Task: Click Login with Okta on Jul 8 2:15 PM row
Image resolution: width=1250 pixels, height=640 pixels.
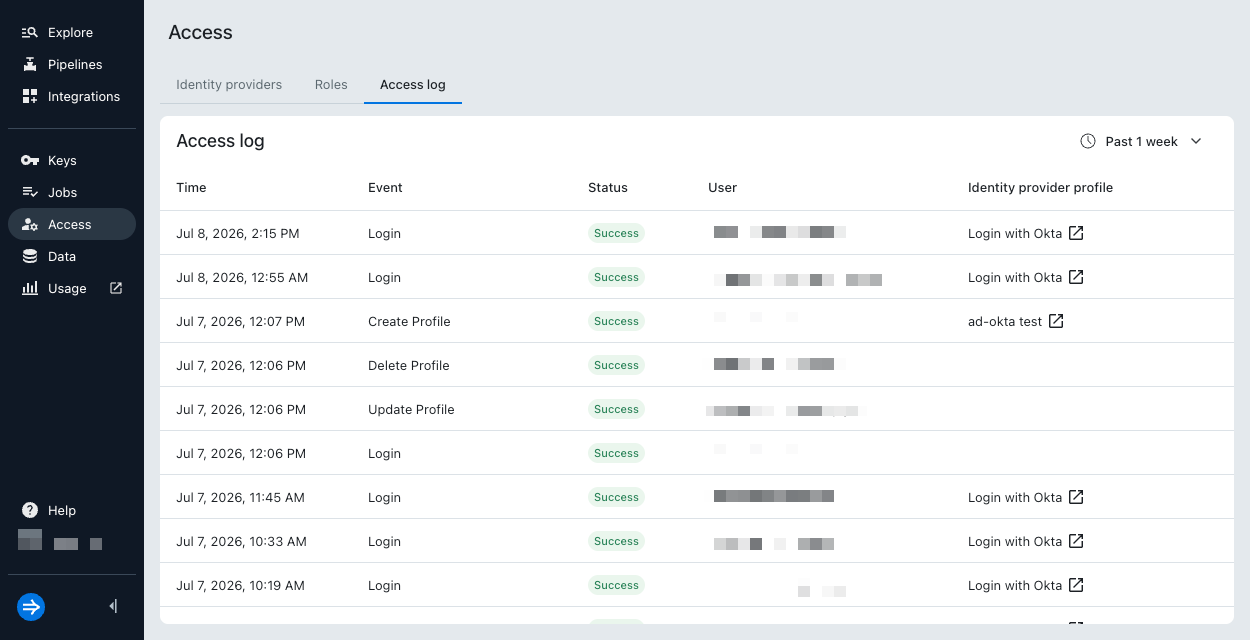Action: click(x=1015, y=233)
